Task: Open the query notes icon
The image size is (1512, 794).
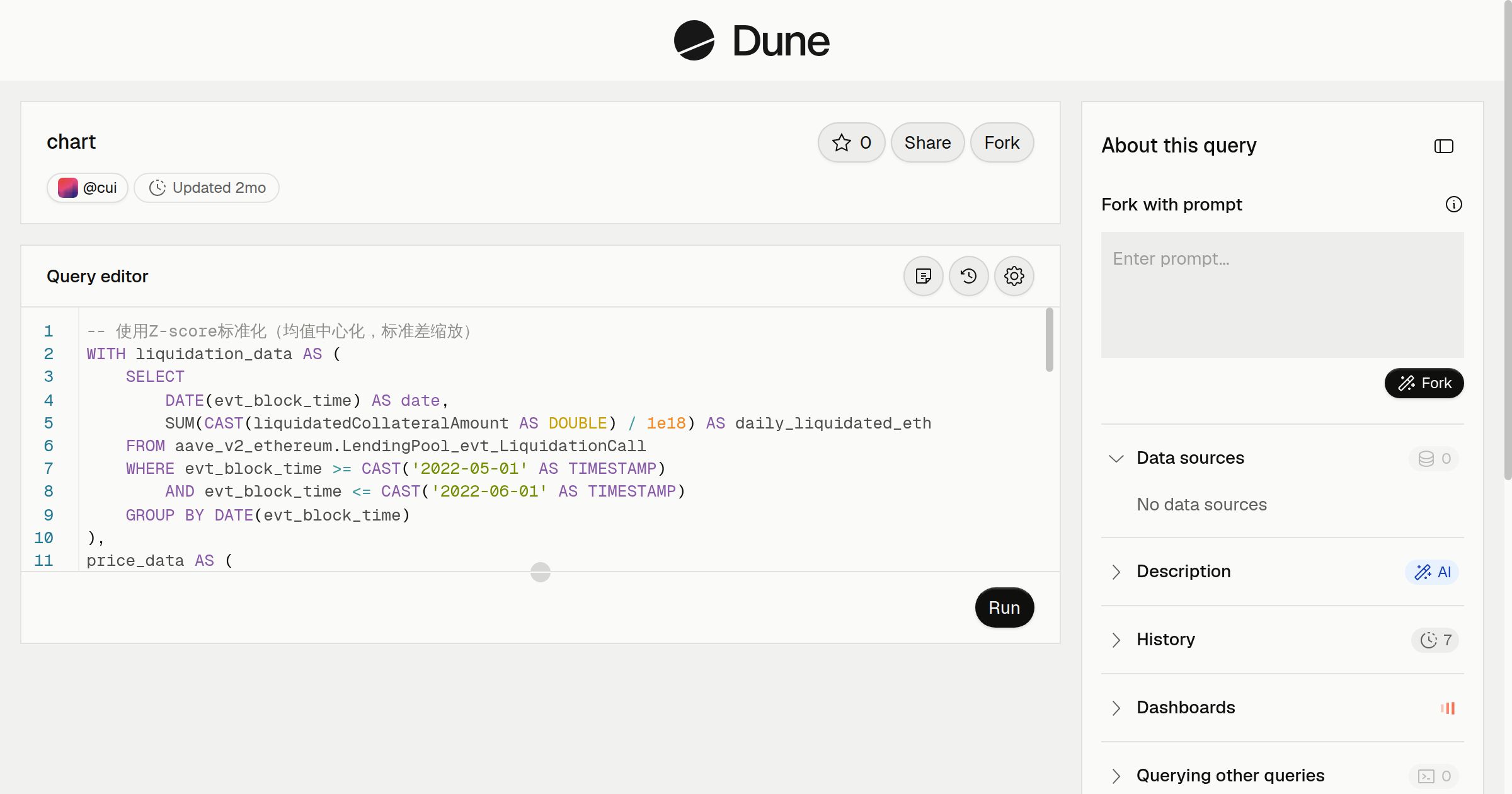Action: click(924, 276)
